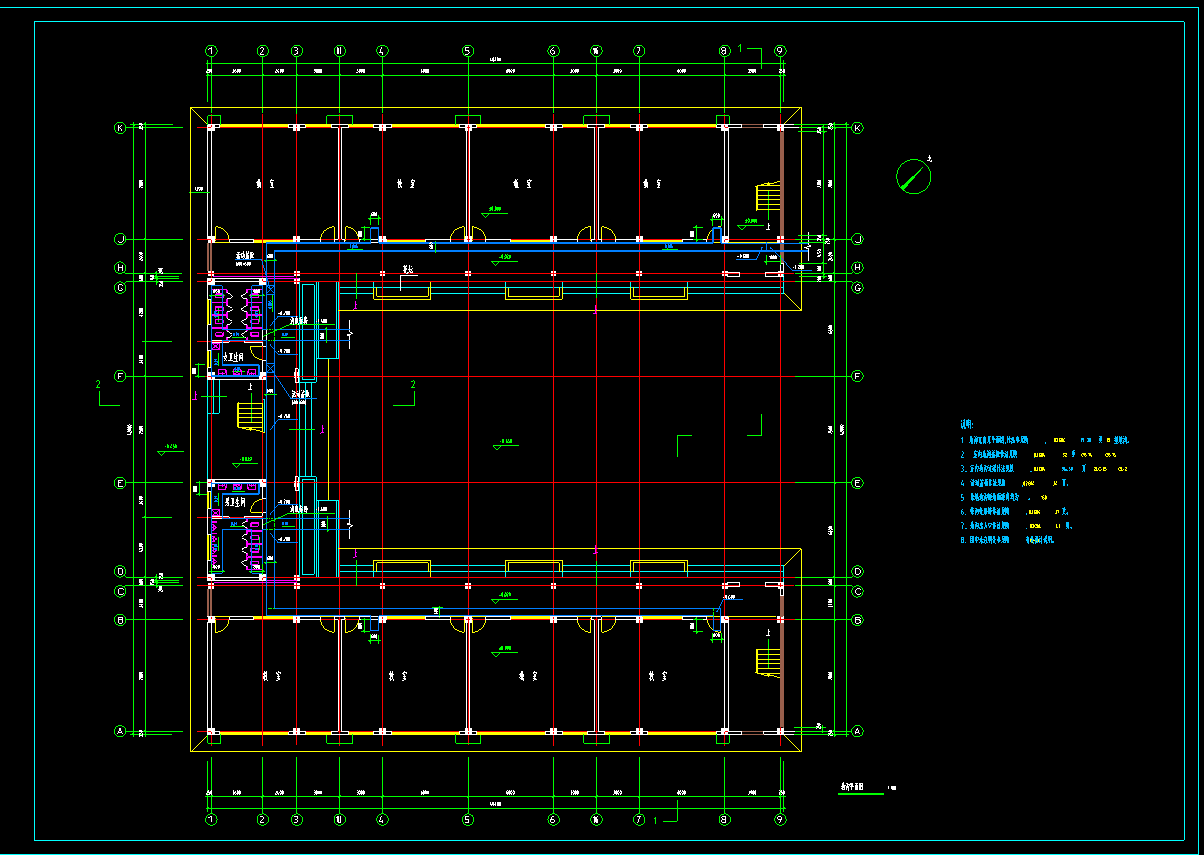
Task: Click grid bubble 1 in the bottom row
Action: pos(211,820)
